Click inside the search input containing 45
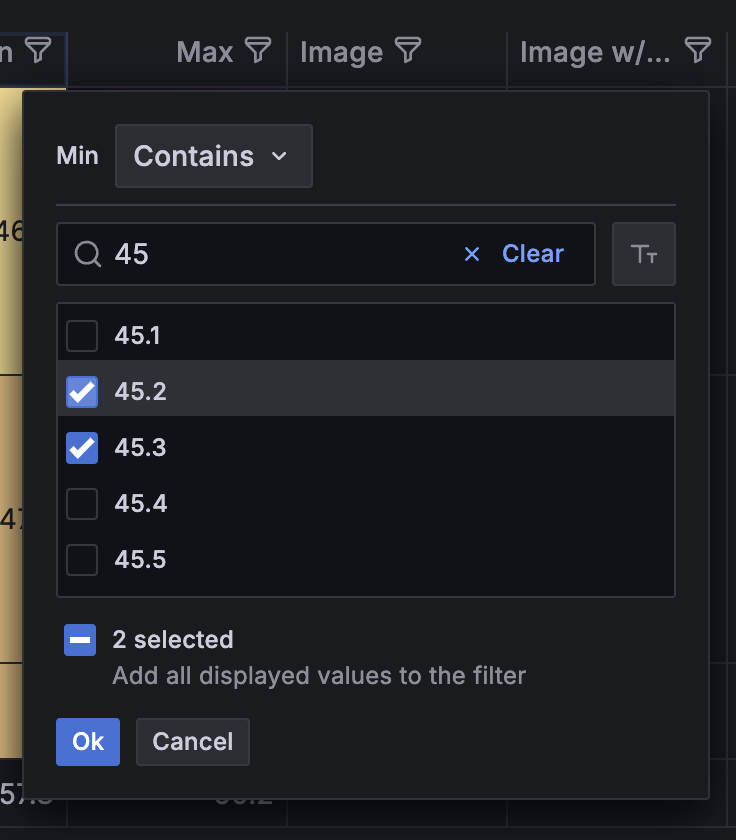The width and height of the screenshot is (736, 840). tap(250, 254)
